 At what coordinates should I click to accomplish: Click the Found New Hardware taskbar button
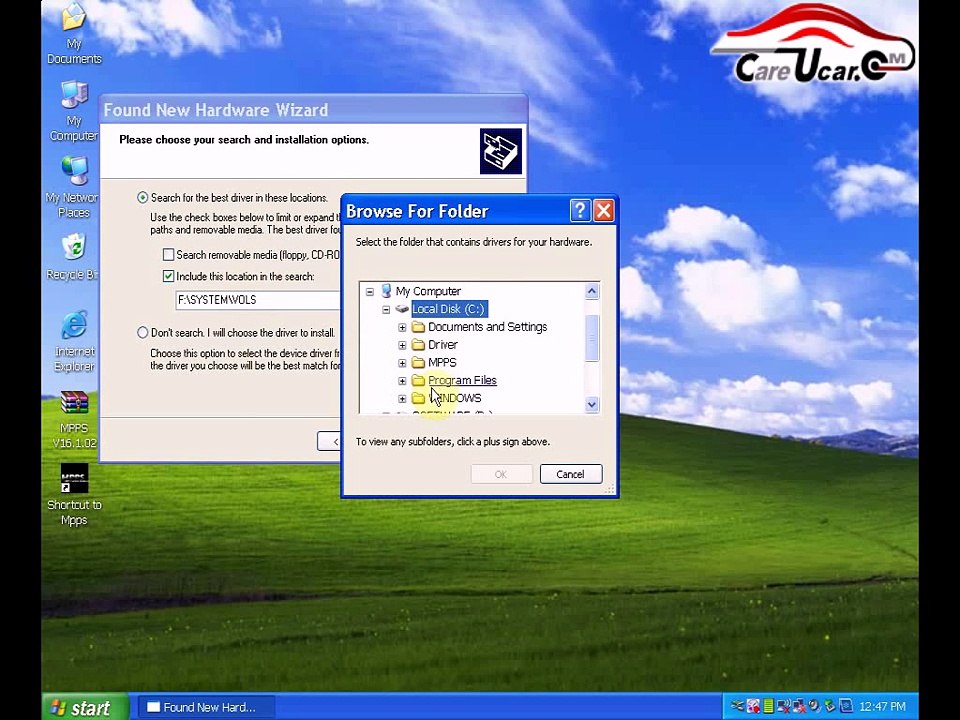click(x=206, y=707)
